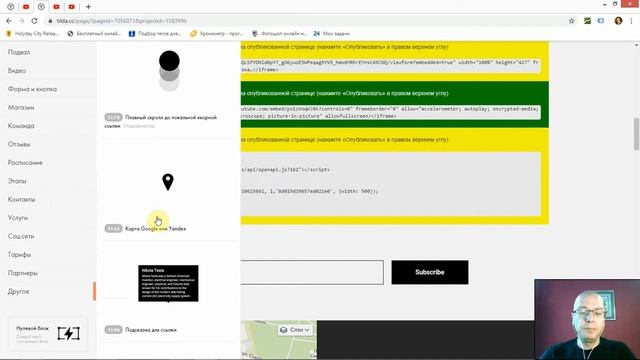This screenshot has height=360, width=640.
Task: Select the Услуги category
Action: click(18, 218)
